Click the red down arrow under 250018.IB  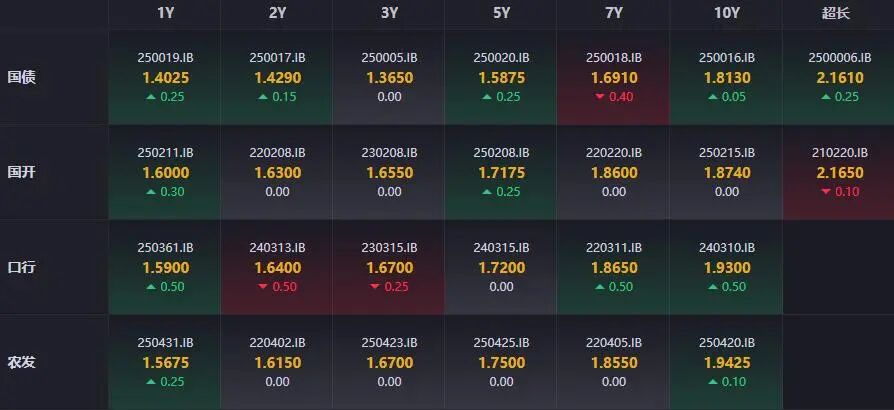pos(600,98)
